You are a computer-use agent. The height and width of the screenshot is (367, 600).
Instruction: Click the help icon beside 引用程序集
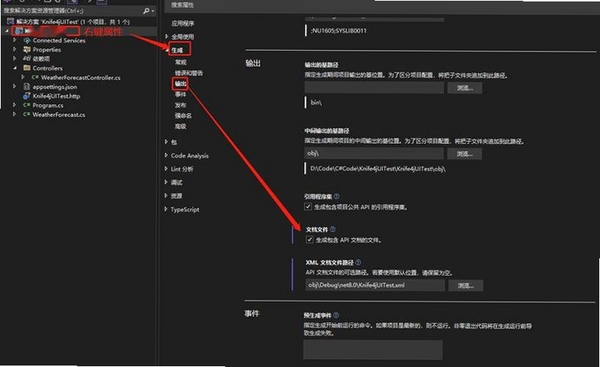tap(337, 196)
